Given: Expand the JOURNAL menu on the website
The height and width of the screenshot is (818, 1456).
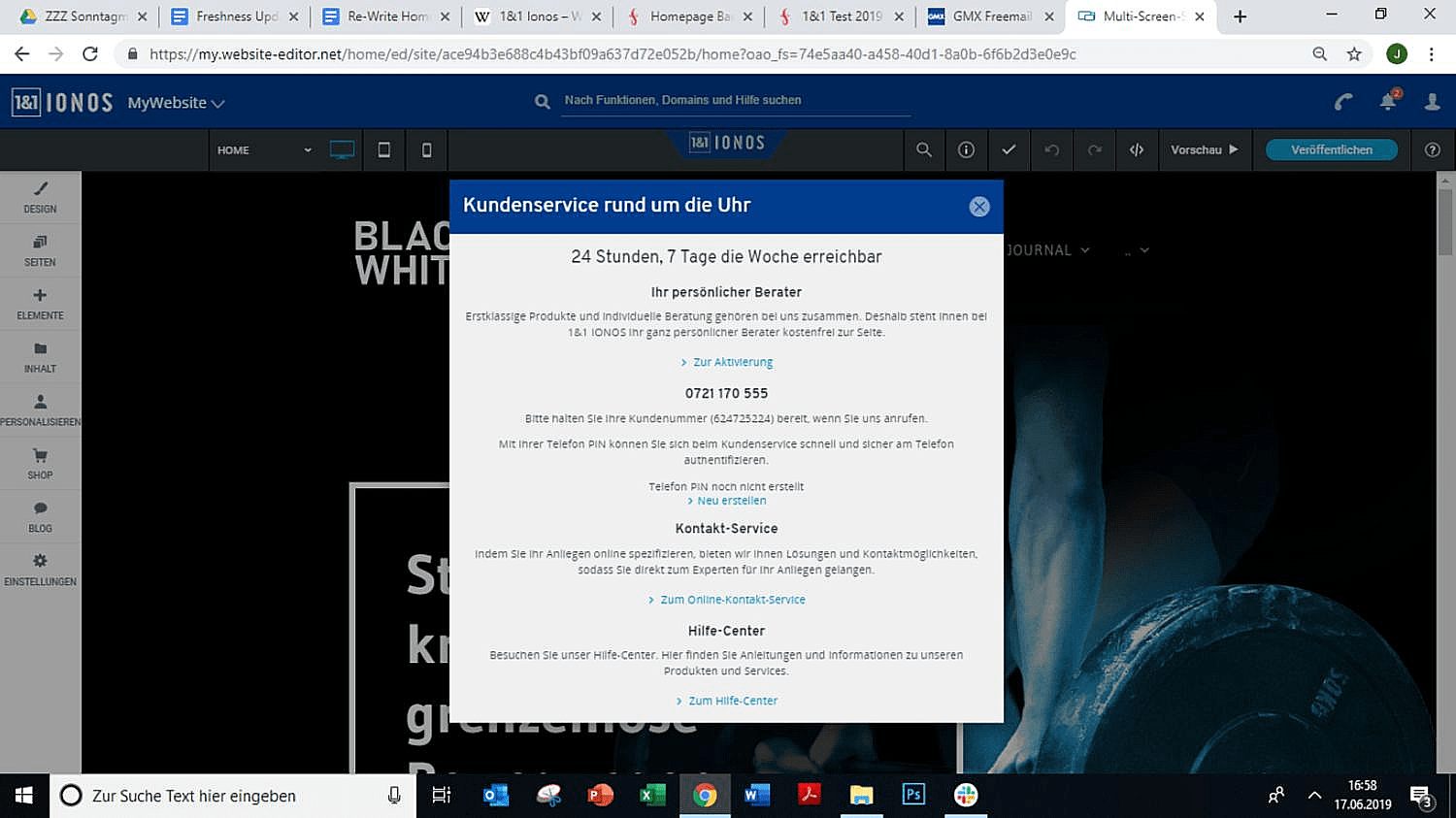Looking at the screenshot, I should click(1047, 250).
